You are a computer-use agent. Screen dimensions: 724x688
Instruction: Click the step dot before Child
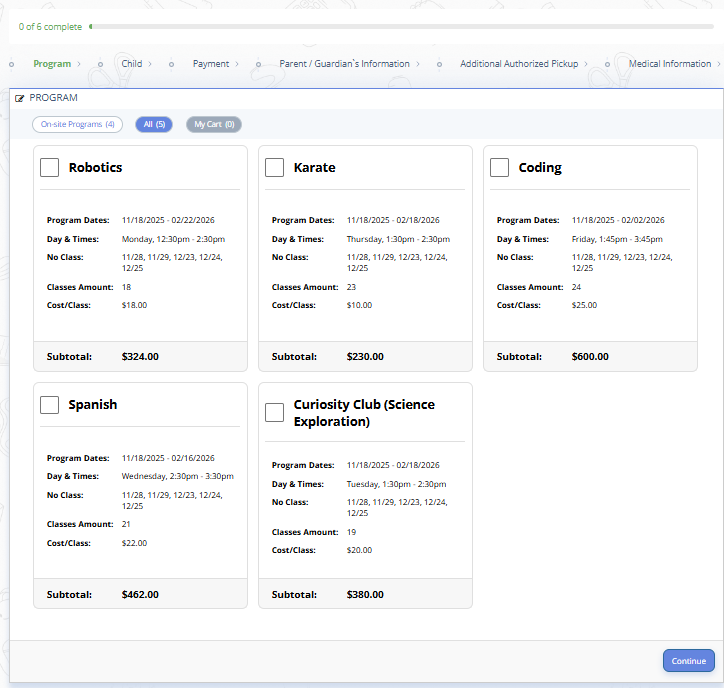[x=100, y=64]
